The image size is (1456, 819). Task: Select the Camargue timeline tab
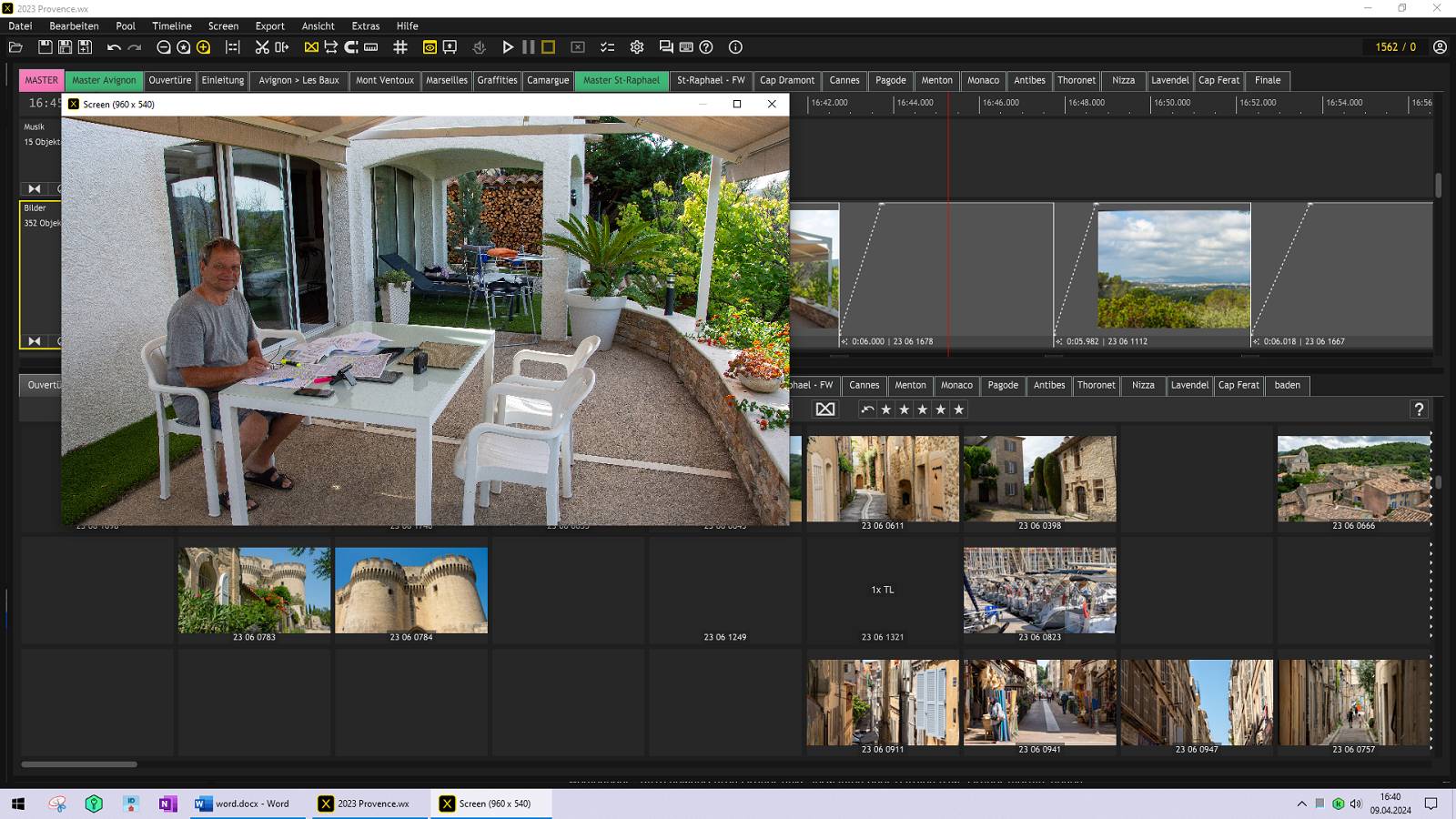pos(548,80)
